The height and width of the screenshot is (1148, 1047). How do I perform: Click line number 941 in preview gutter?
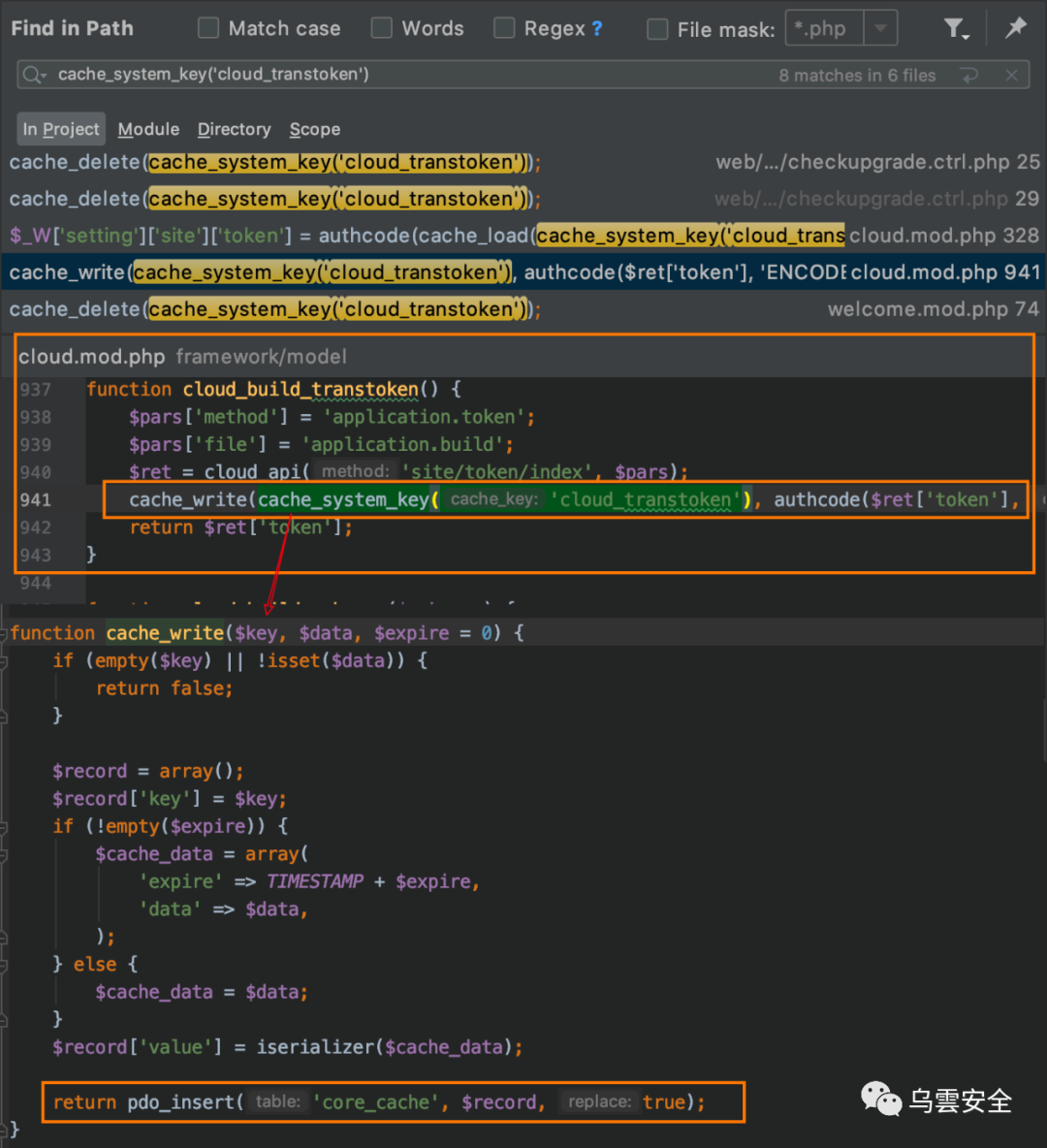point(35,500)
